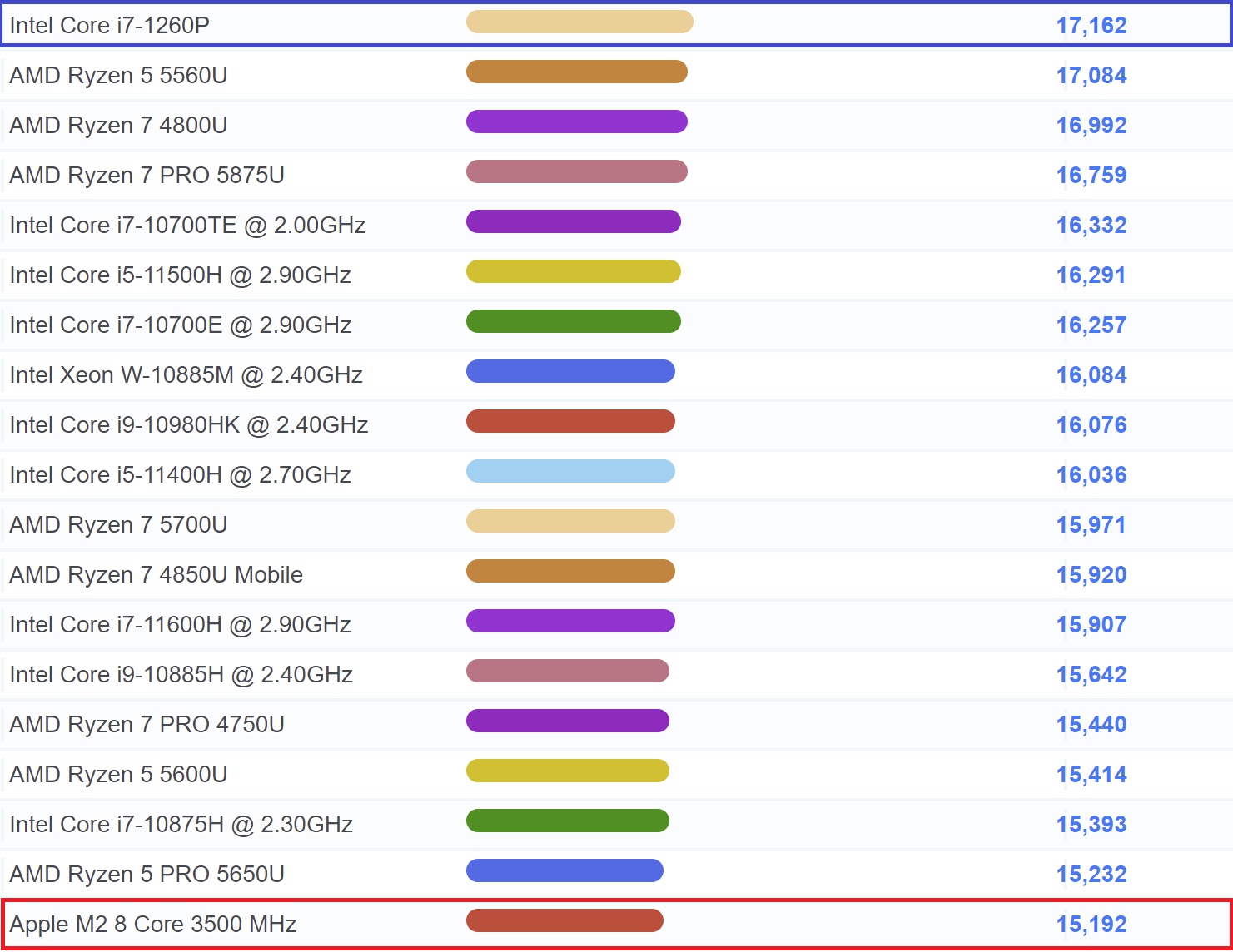Image resolution: width=1233 pixels, height=952 pixels.
Task: Open Intel Xeon W-10885M @ 2.40GHz link
Action: (x=186, y=374)
